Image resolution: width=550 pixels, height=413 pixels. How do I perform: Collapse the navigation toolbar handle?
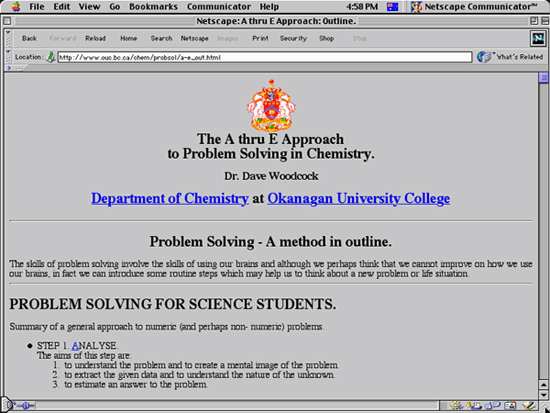[x=8, y=39]
